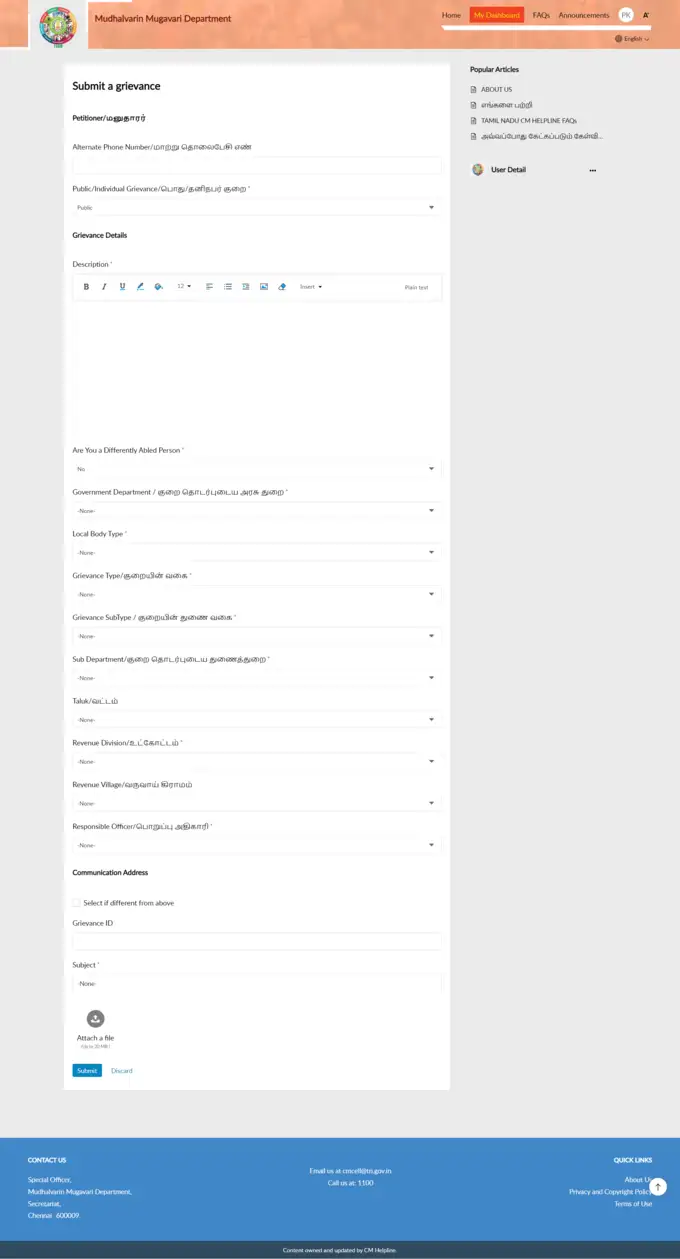Click the Discard link
The height and width of the screenshot is (1259, 680).
[x=121, y=1071]
